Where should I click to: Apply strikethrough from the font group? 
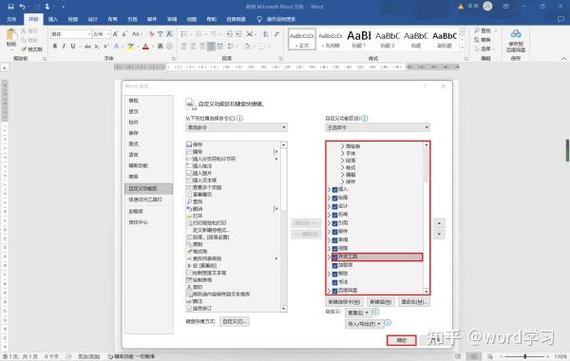click(x=88, y=47)
